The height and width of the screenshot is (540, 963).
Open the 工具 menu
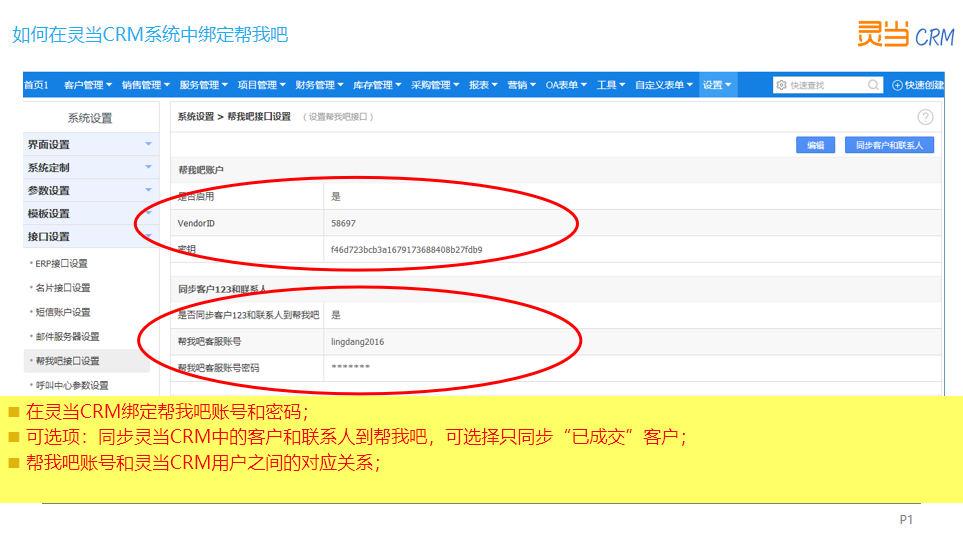(x=611, y=85)
